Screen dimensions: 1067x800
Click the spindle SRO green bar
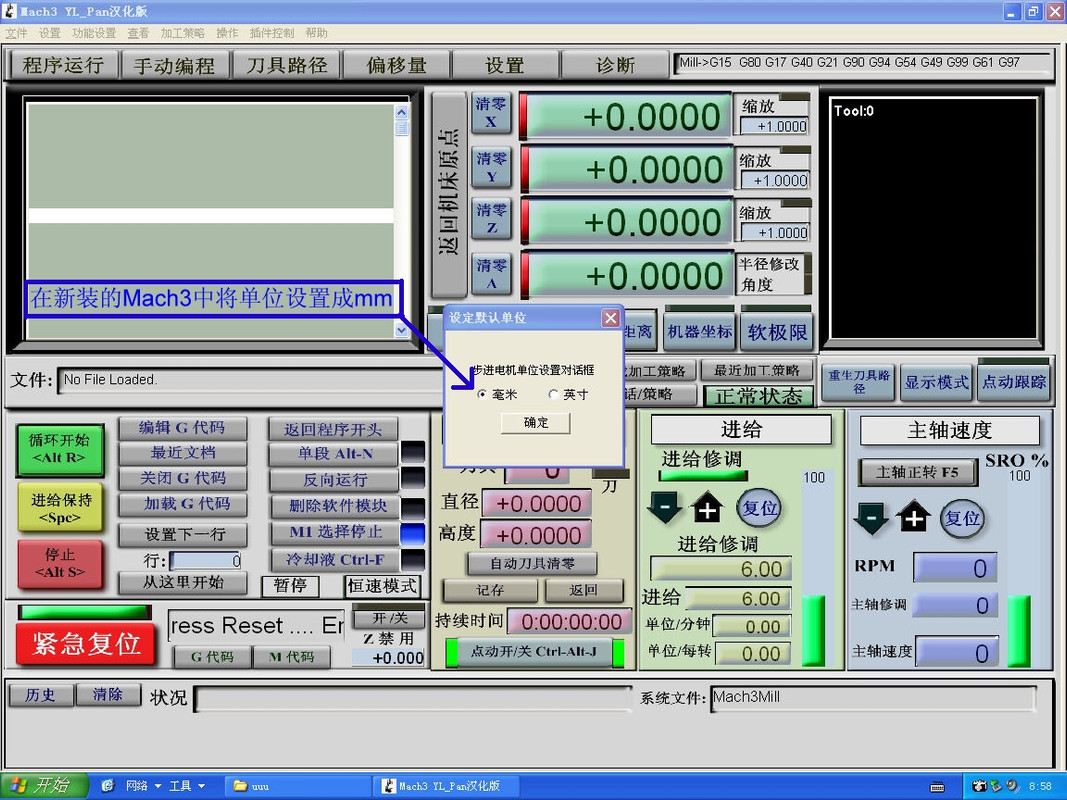pos(1019,631)
